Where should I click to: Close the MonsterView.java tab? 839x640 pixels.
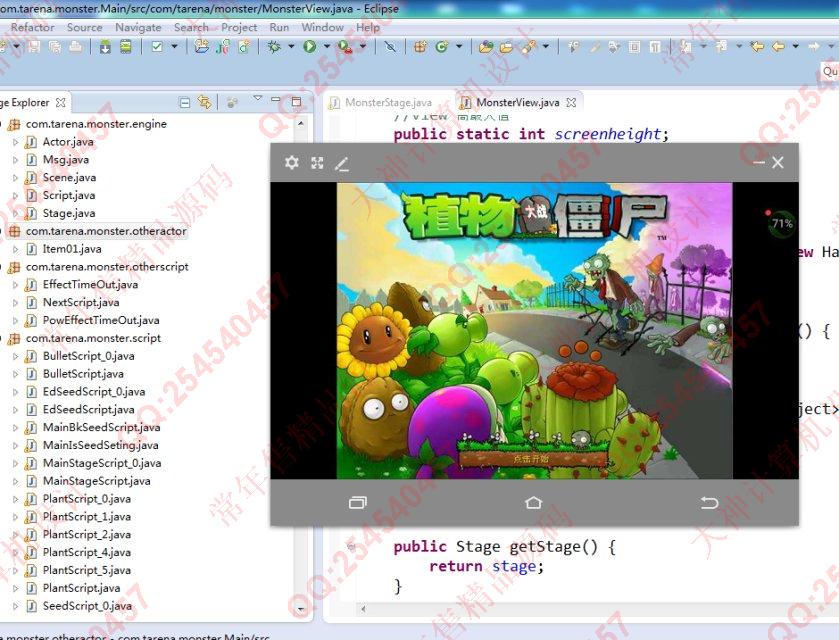coord(571,102)
